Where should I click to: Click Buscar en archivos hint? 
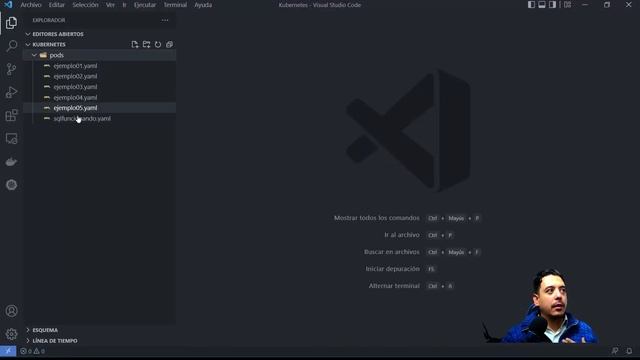(x=391, y=252)
